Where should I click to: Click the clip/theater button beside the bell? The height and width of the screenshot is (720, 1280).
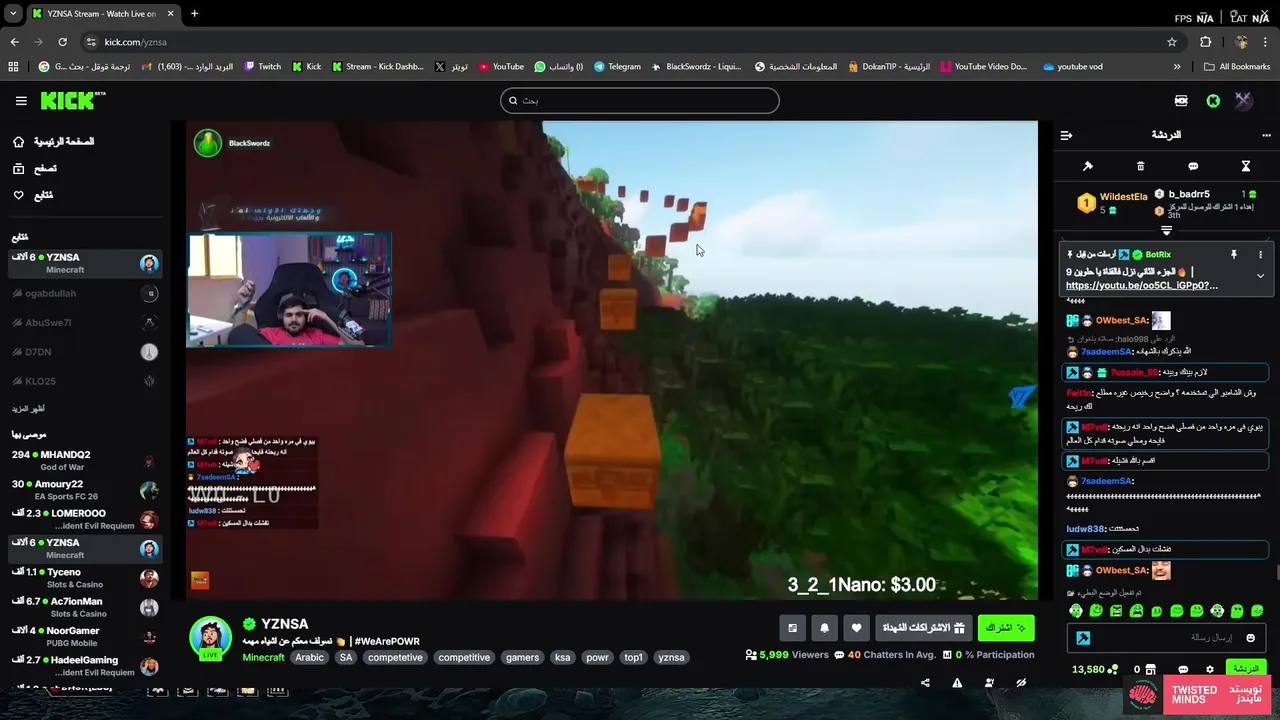(x=792, y=628)
